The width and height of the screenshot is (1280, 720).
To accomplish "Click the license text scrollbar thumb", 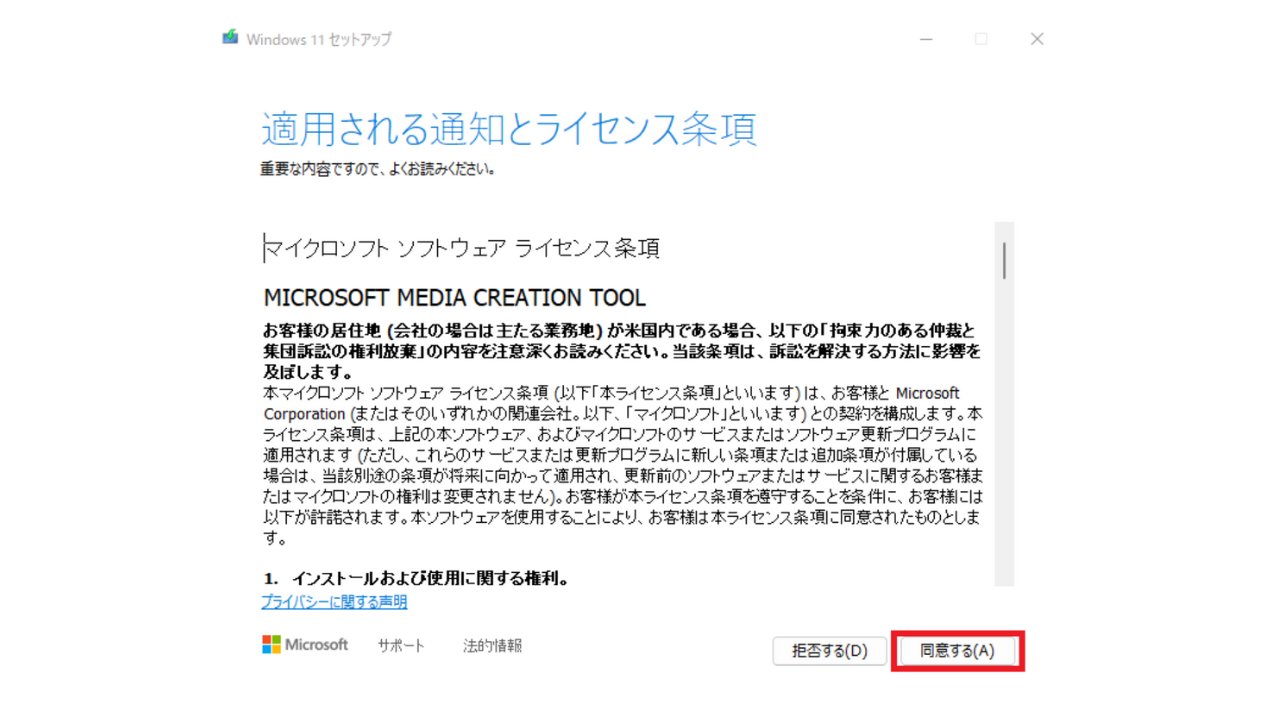I will point(1004,259).
